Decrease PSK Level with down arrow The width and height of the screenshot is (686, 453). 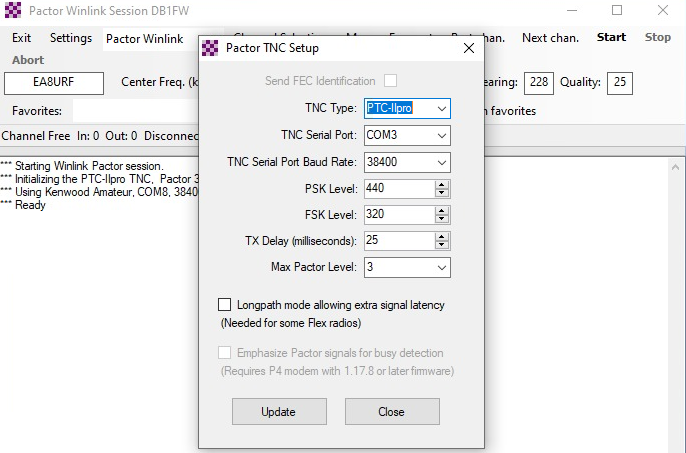[442, 192]
